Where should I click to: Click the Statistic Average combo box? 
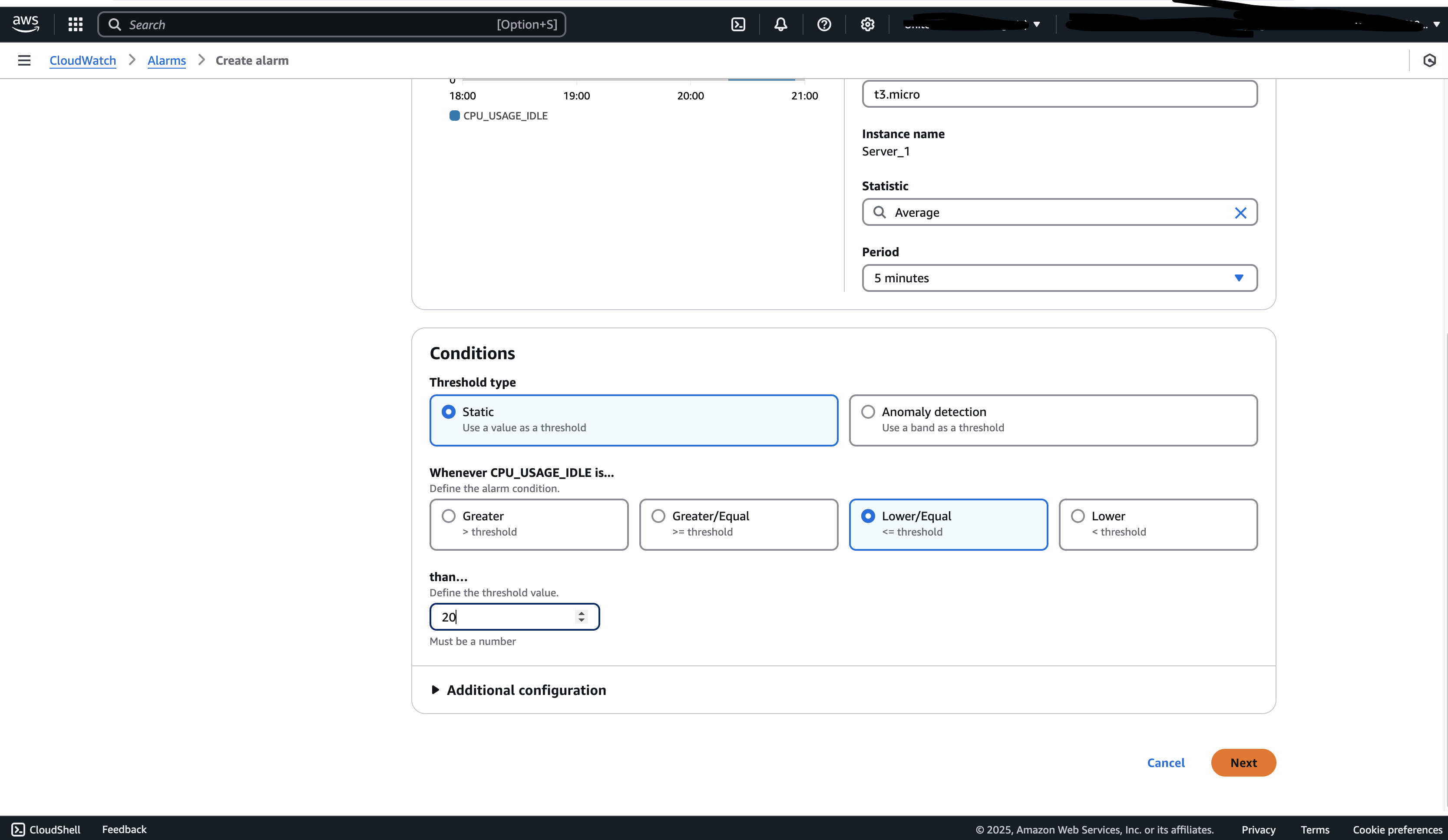point(1060,212)
